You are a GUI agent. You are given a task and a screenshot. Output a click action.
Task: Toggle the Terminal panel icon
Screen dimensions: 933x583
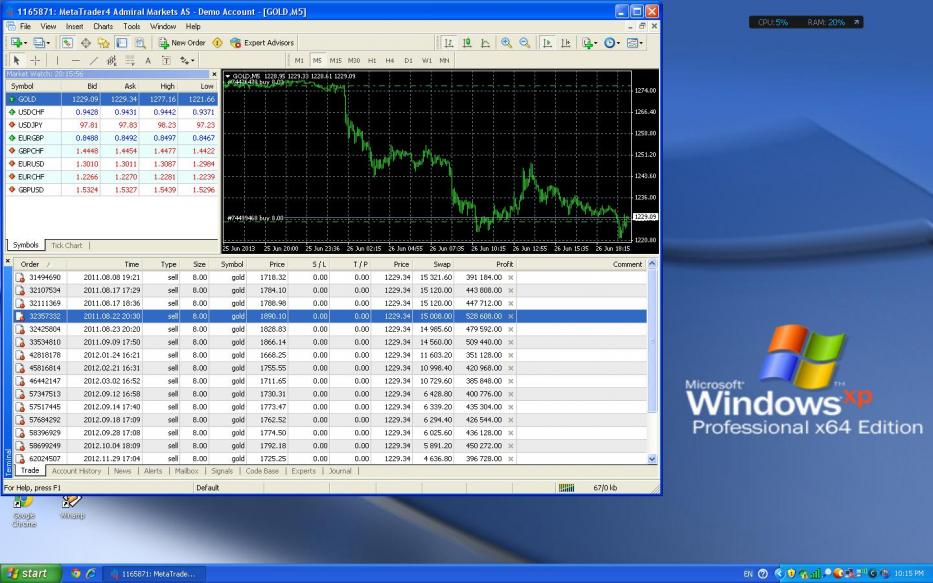(121, 43)
